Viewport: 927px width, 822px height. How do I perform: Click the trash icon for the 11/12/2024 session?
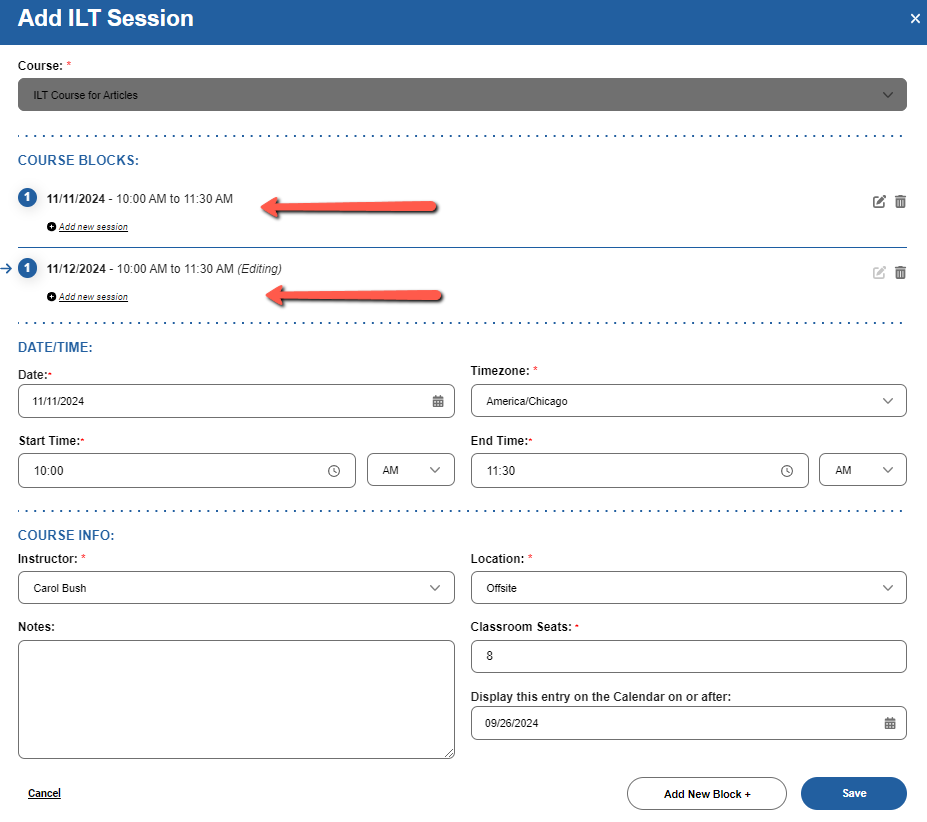point(900,271)
